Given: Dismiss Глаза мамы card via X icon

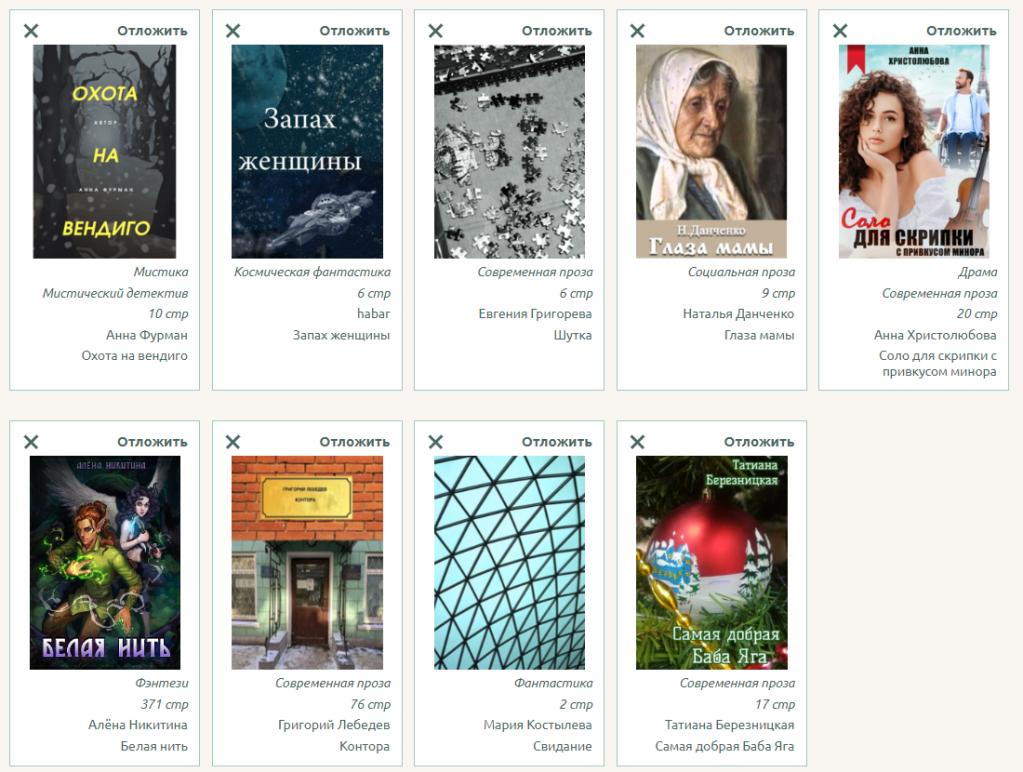Looking at the screenshot, I should click(637, 31).
